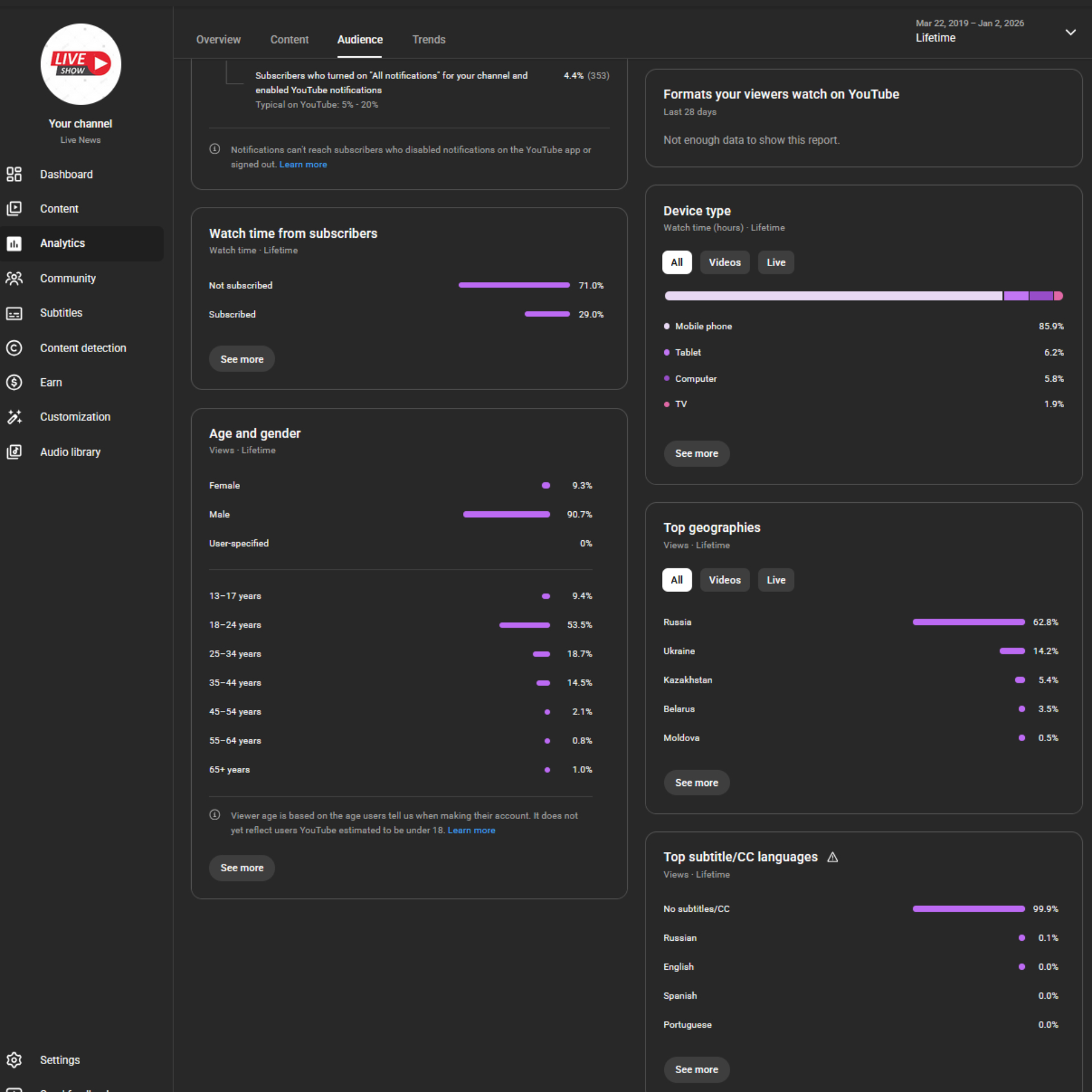
Task: See more in Age and gender card
Action: click(242, 868)
